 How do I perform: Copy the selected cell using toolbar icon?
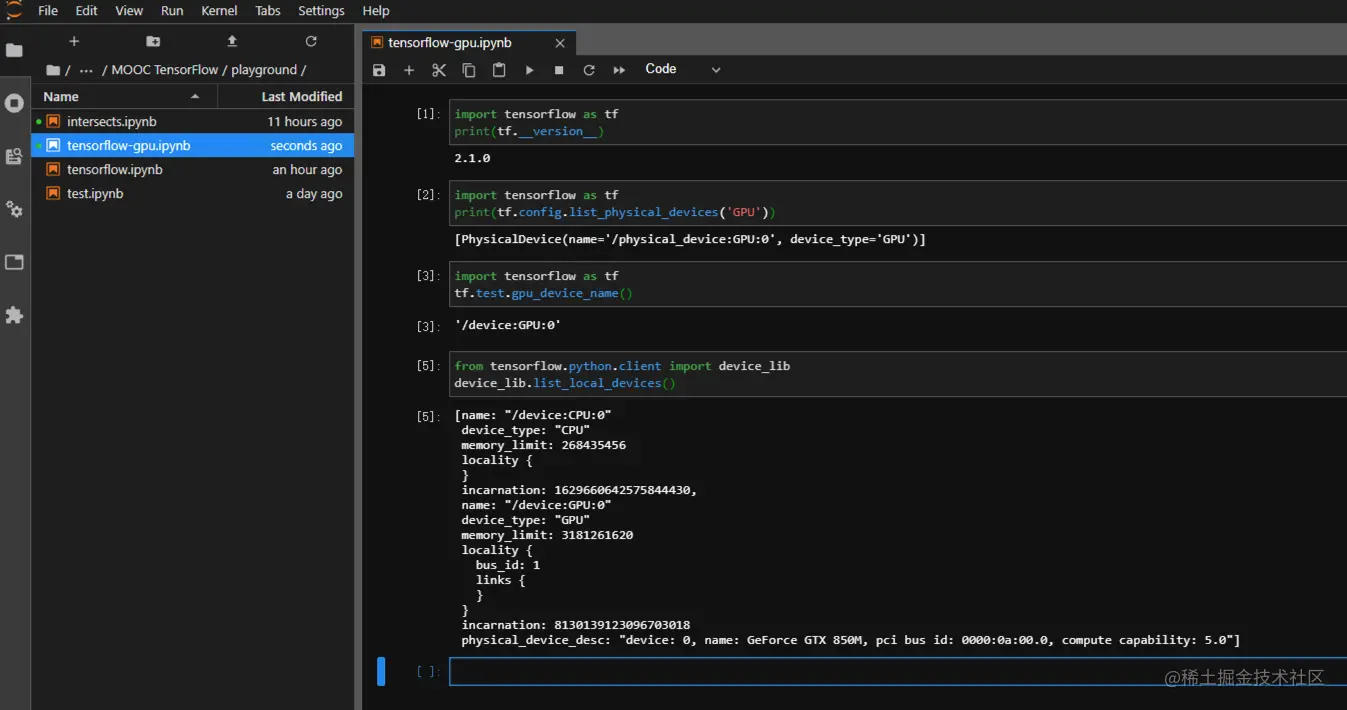click(469, 70)
